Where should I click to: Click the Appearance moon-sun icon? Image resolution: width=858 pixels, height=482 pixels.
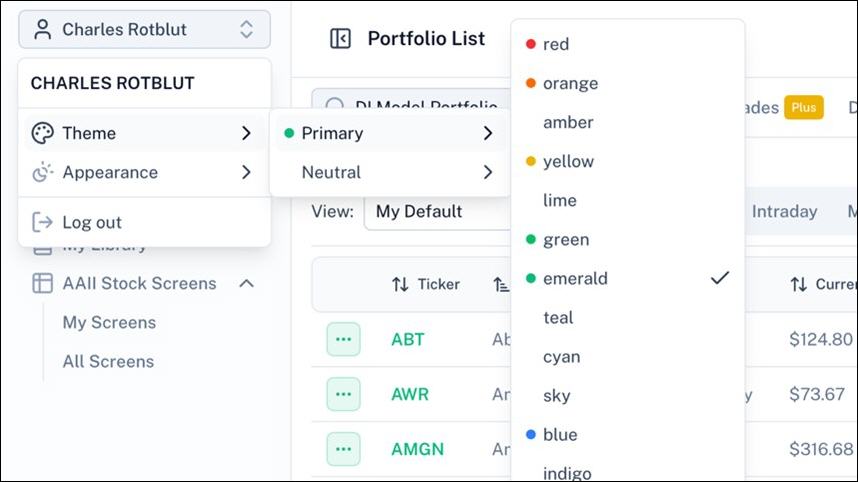click(42, 172)
